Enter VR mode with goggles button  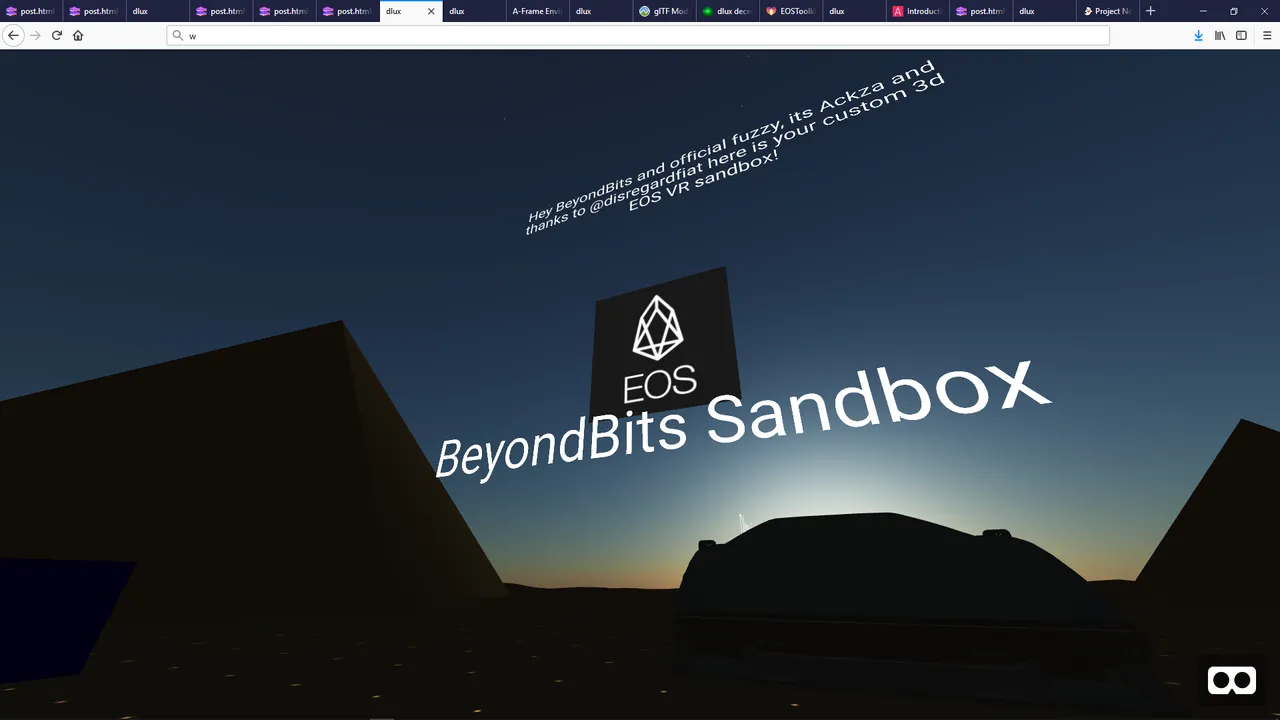pos(1232,681)
